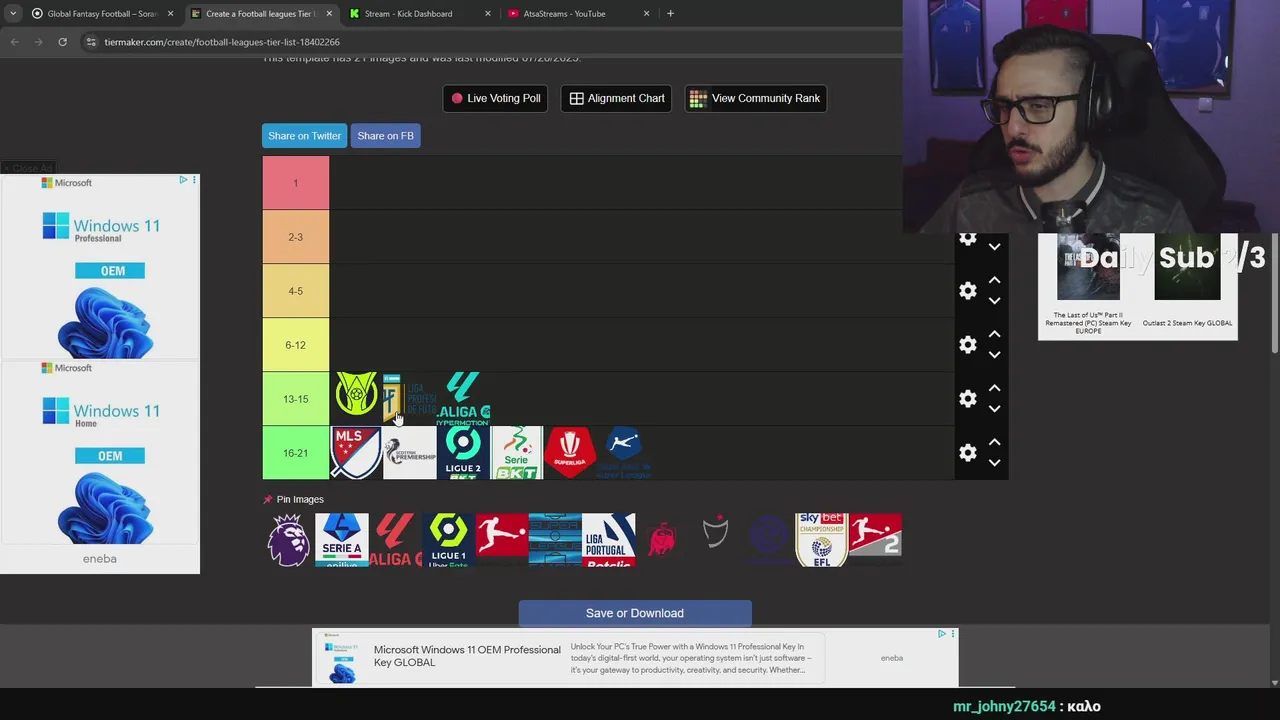Switch to the Create a Football leagues Tier tab
The height and width of the screenshot is (720, 1280).
[x=260, y=14]
